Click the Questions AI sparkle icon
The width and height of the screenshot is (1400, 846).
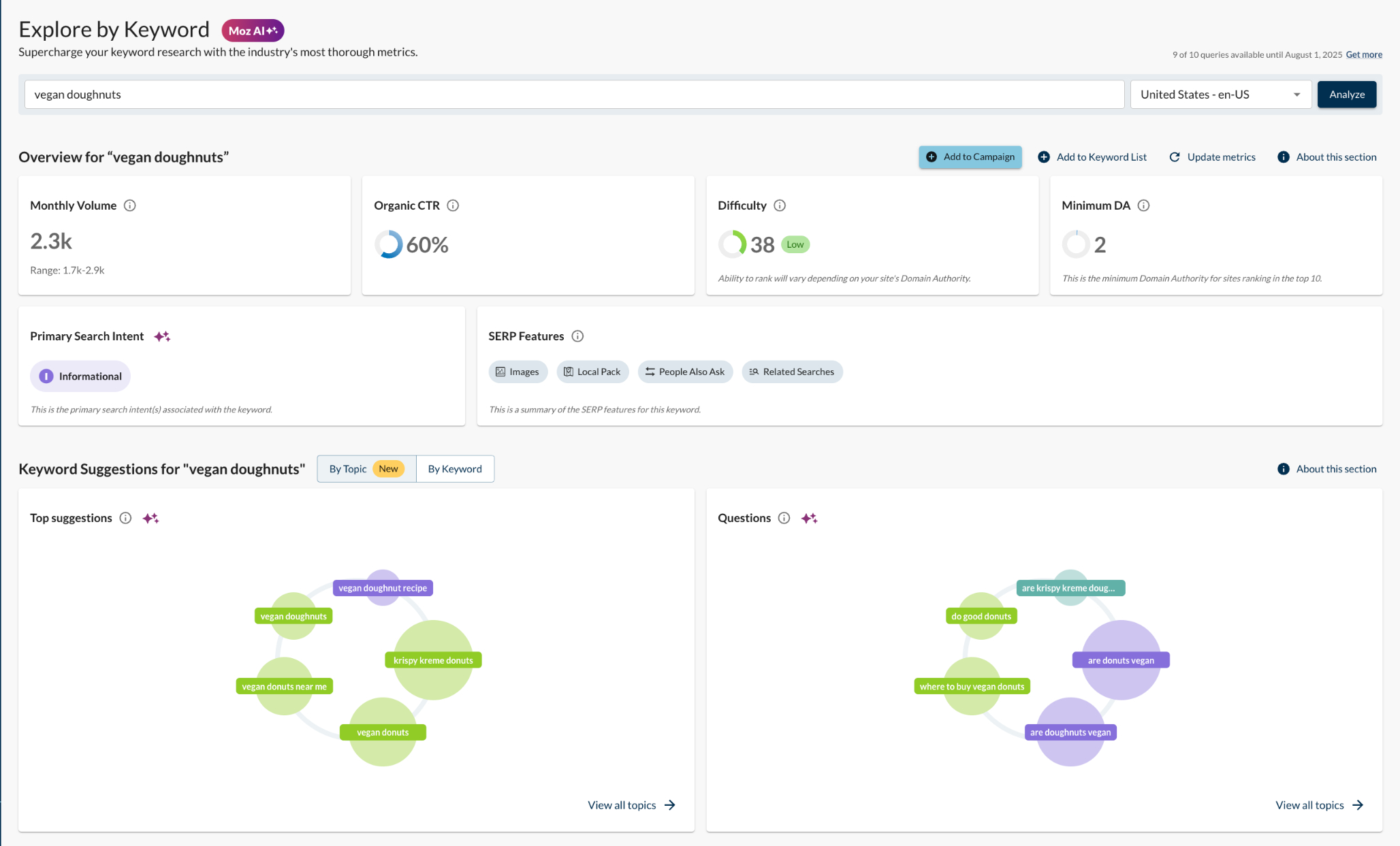pyautogui.click(x=809, y=519)
